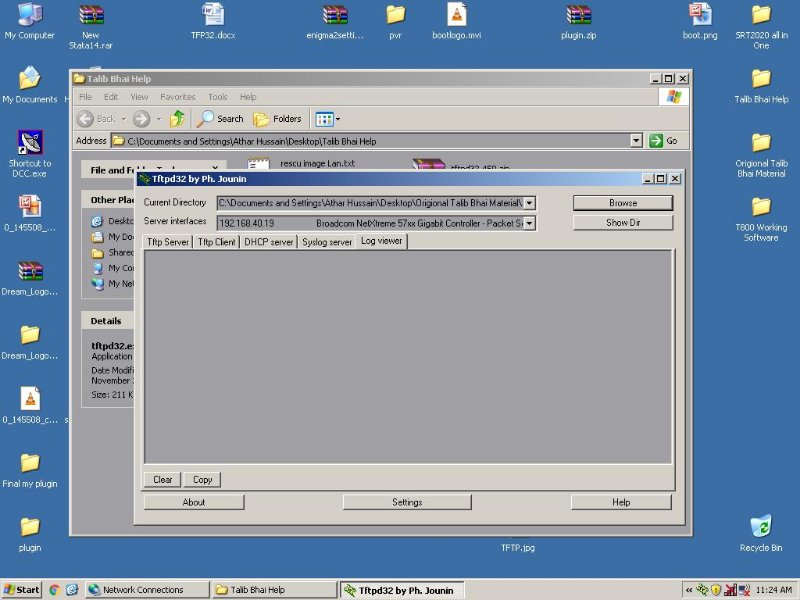
Task: Click the Go button beside address bar
Action: coord(663,141)
